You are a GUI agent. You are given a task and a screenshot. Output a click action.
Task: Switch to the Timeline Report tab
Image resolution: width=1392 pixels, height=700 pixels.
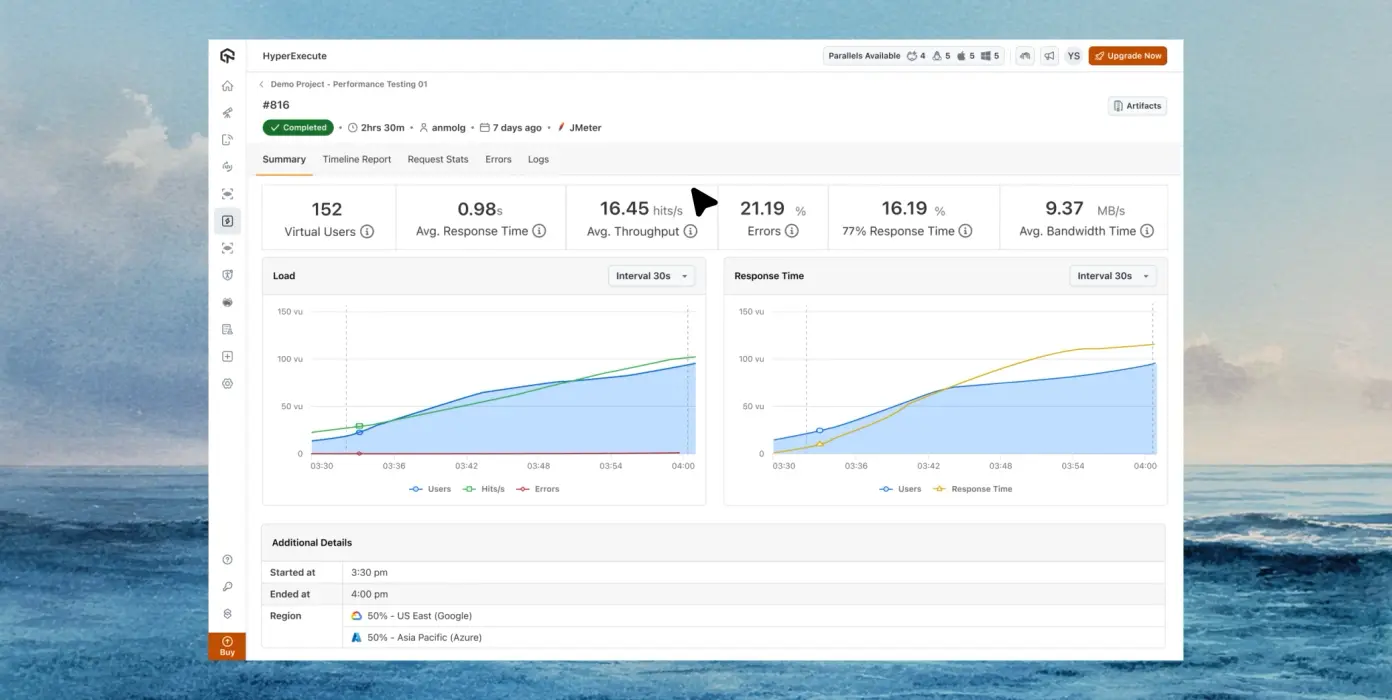click(x=357, y=159)
